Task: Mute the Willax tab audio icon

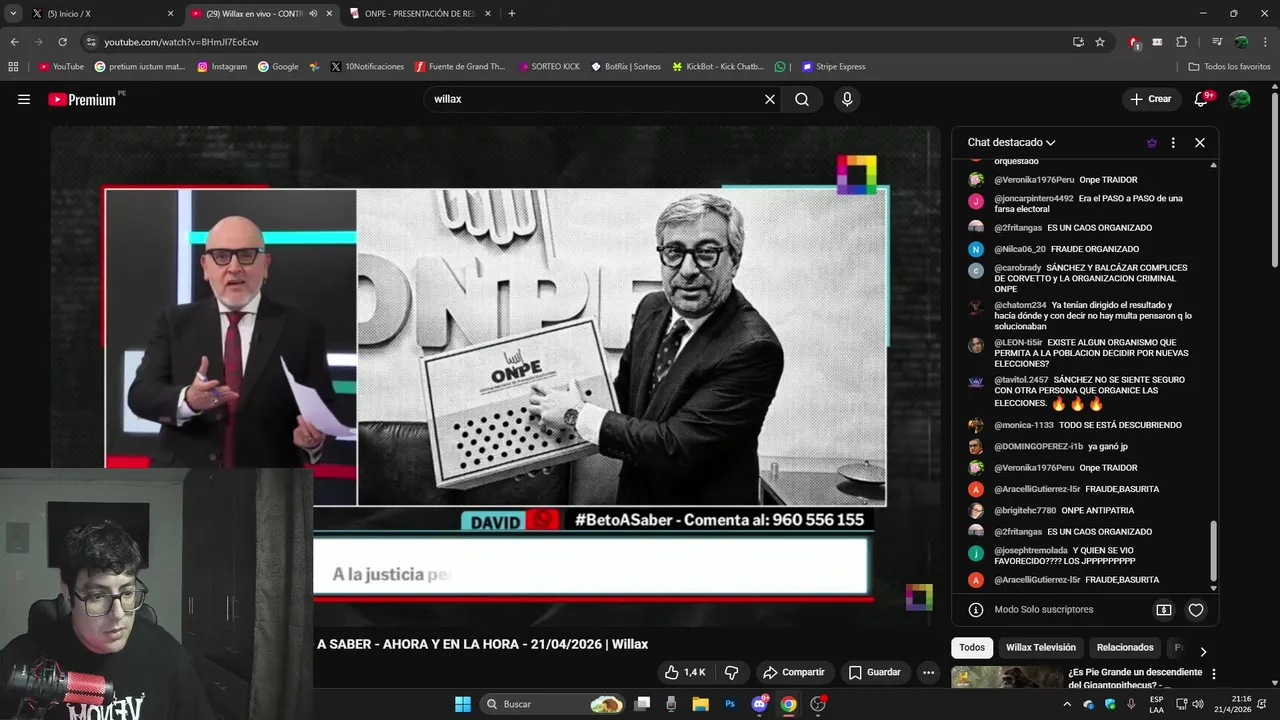Action: tap(313, 14)
